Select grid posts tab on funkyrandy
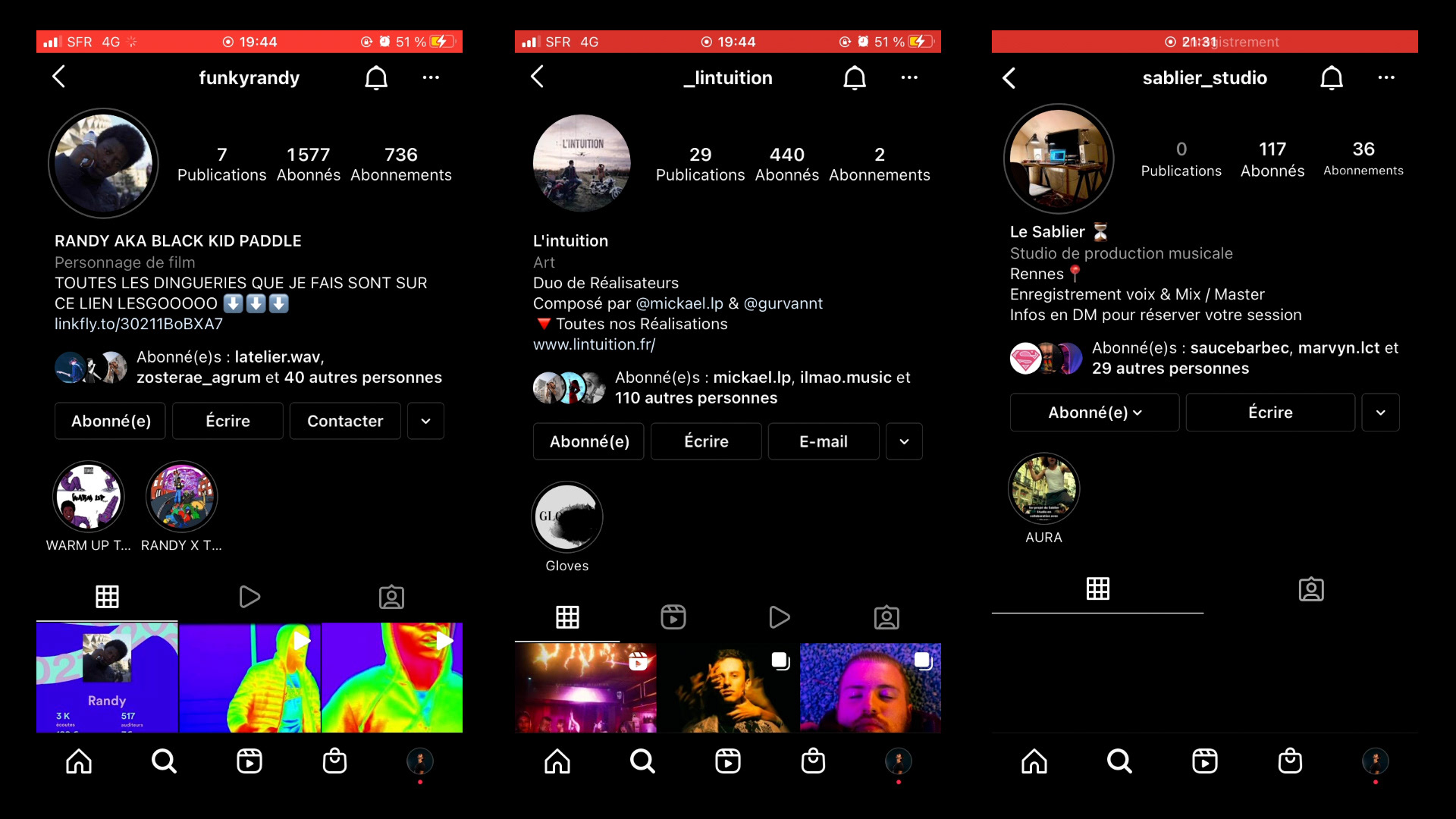 tap(107, 597)
